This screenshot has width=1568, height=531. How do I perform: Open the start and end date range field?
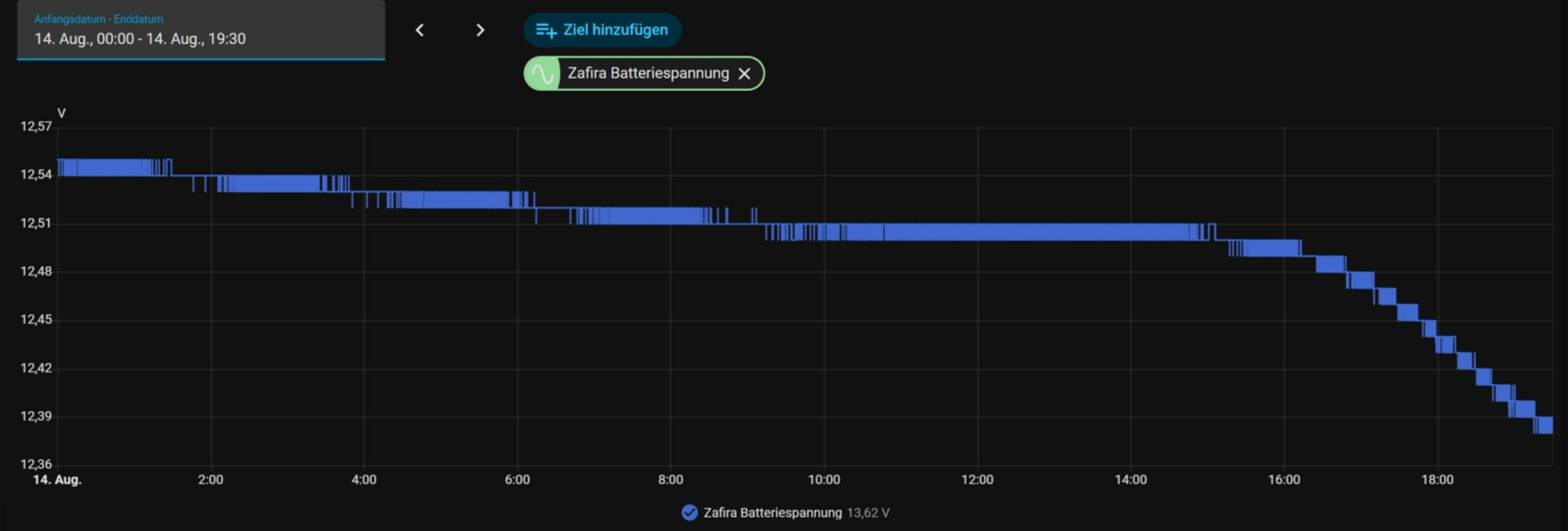click(201, 29)
